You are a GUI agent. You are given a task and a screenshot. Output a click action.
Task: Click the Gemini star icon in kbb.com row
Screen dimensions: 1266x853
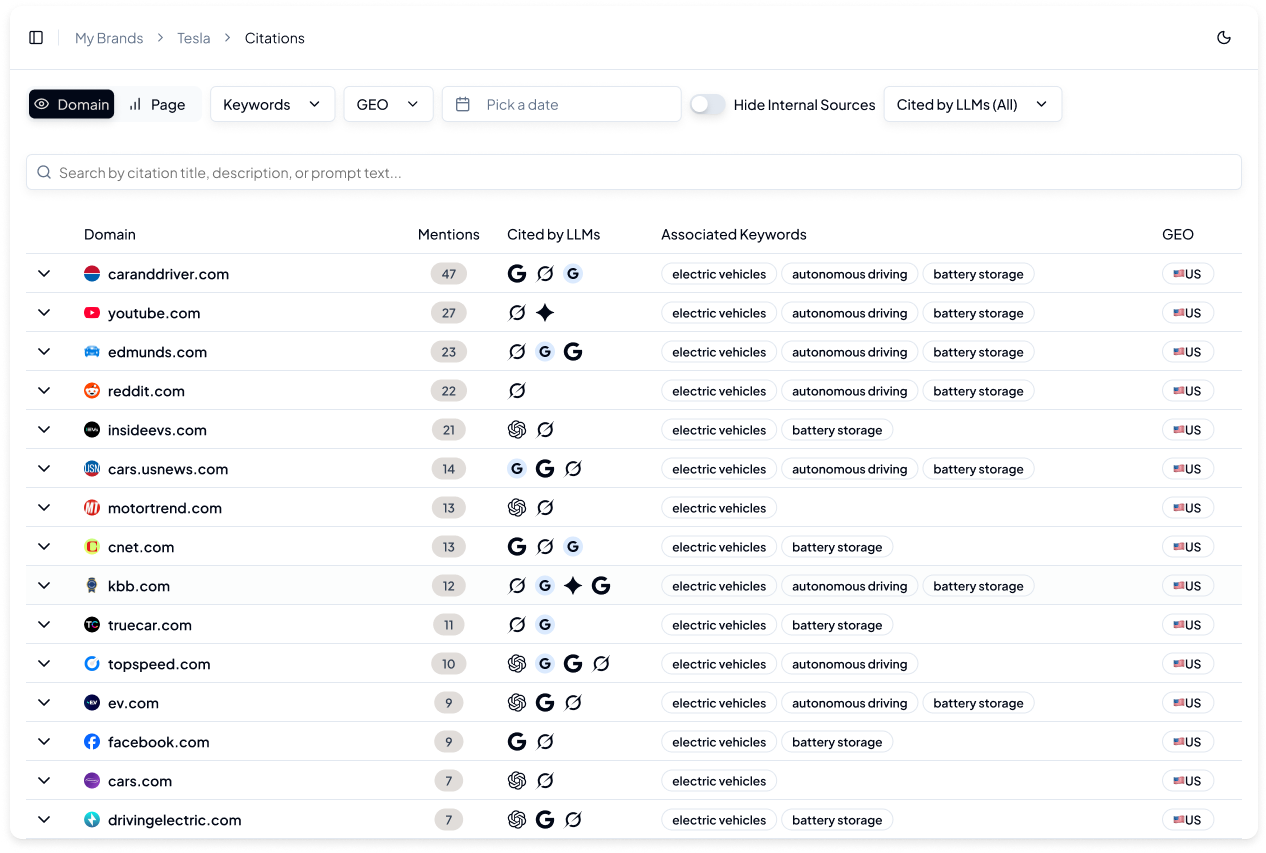(x=573, y=586)
